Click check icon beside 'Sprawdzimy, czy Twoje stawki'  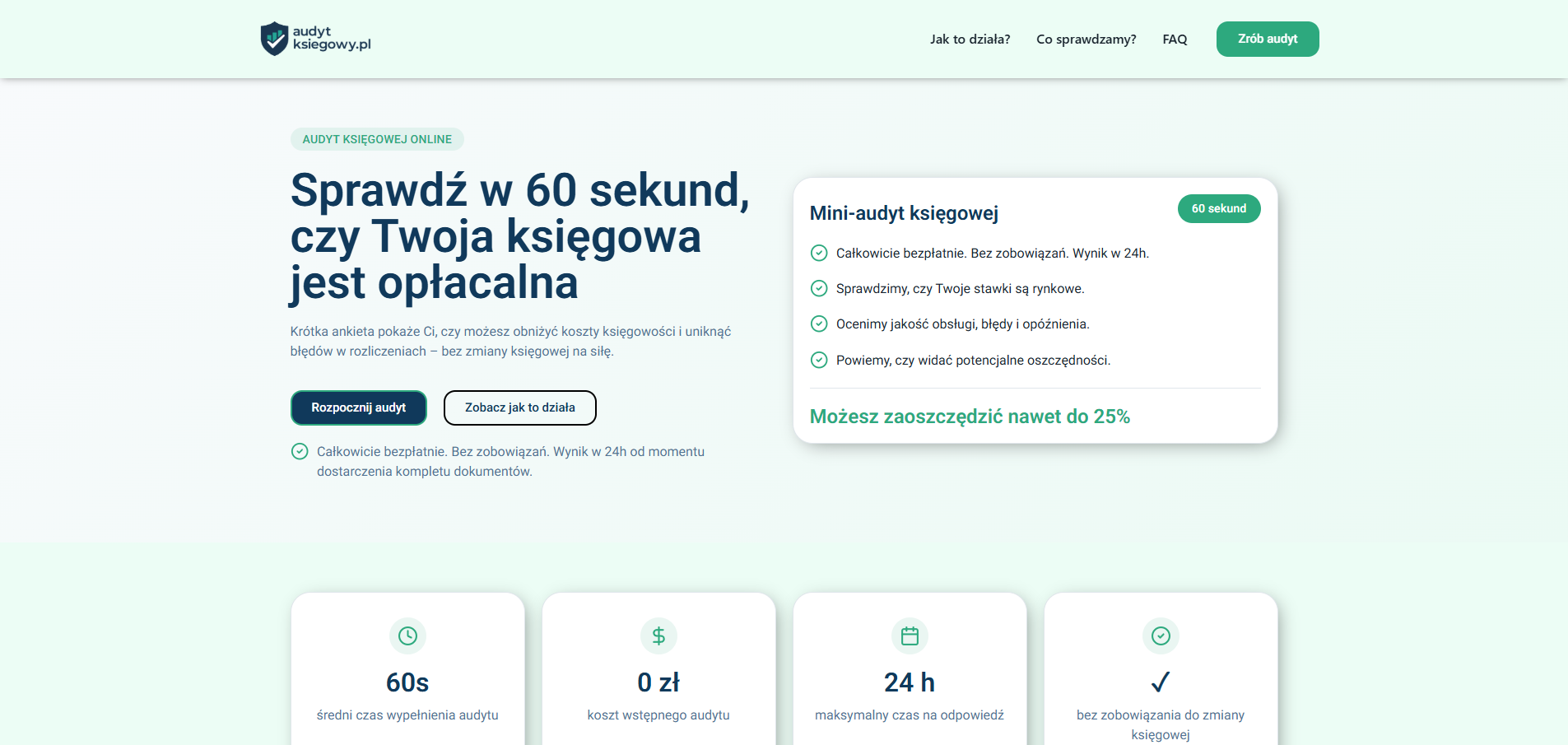tap(819, 288)
